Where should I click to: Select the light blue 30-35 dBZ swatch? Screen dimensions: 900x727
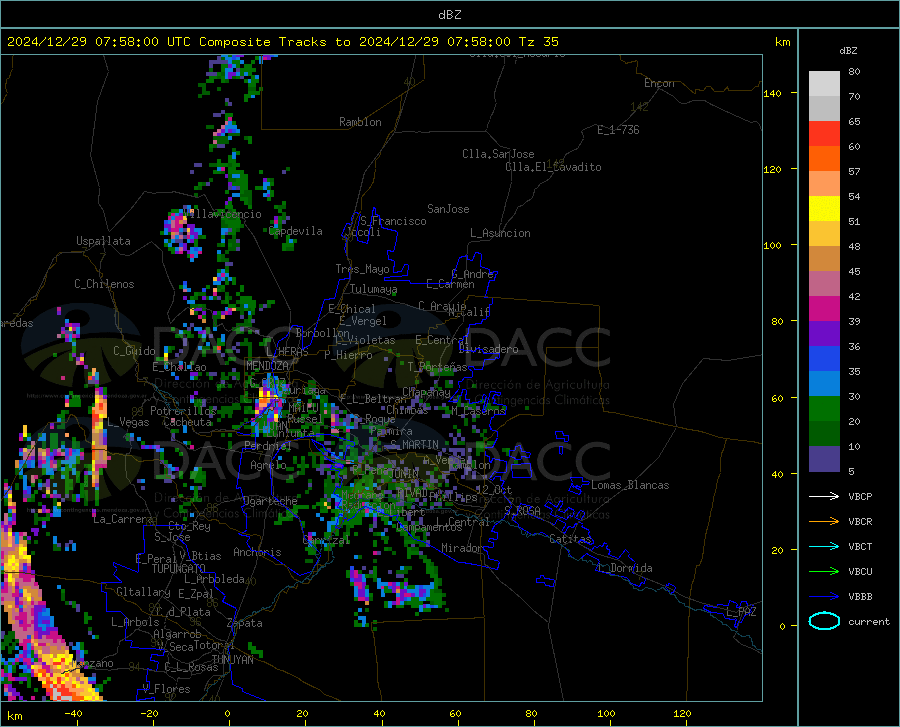tap(824, 384)
